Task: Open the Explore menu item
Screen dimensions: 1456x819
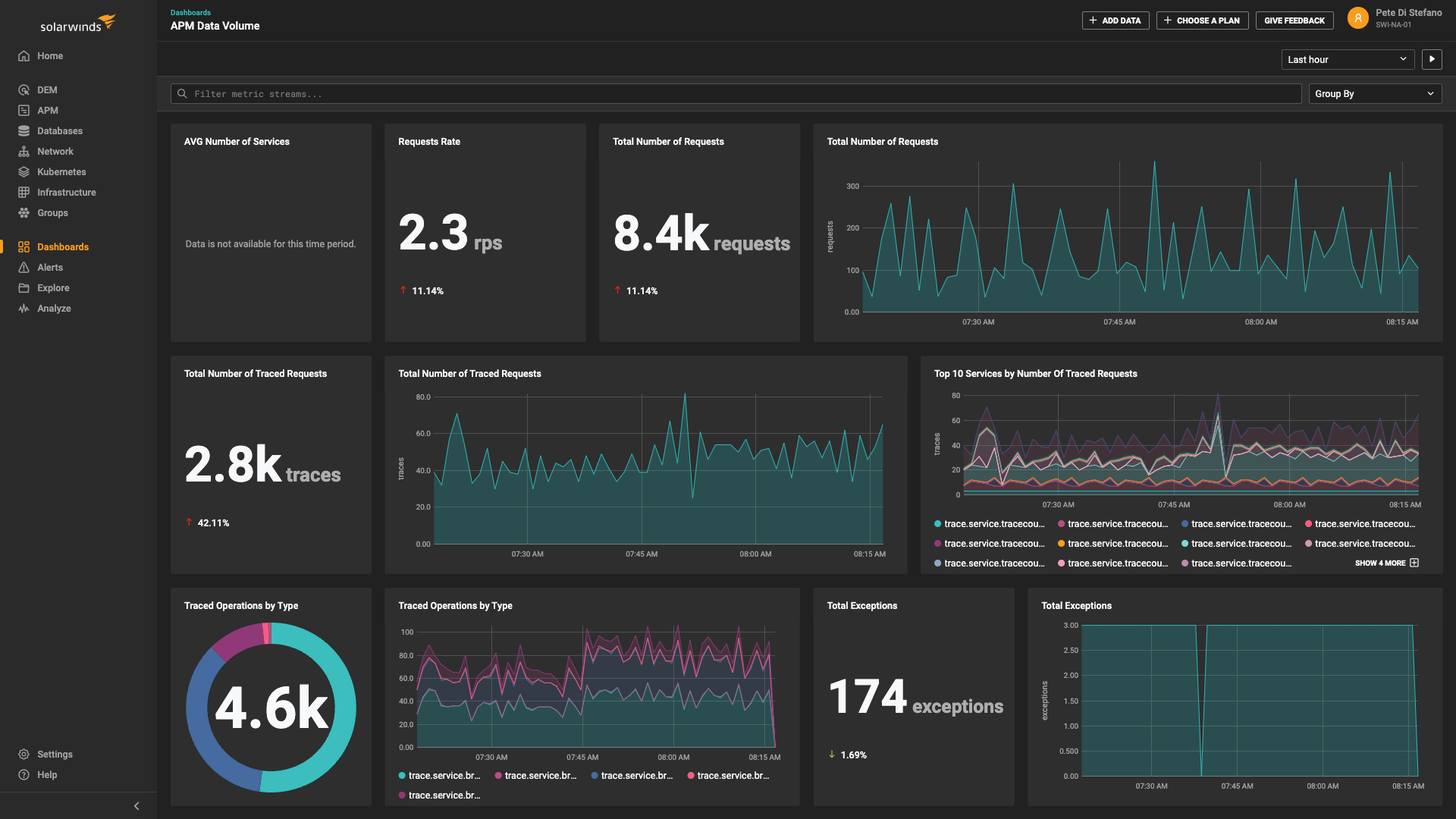Action: (24, 287)
